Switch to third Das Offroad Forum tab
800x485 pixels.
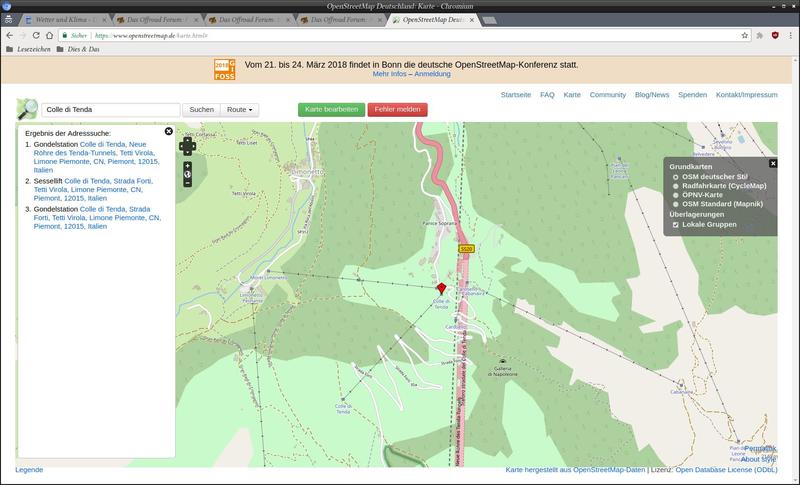[341, 20]
